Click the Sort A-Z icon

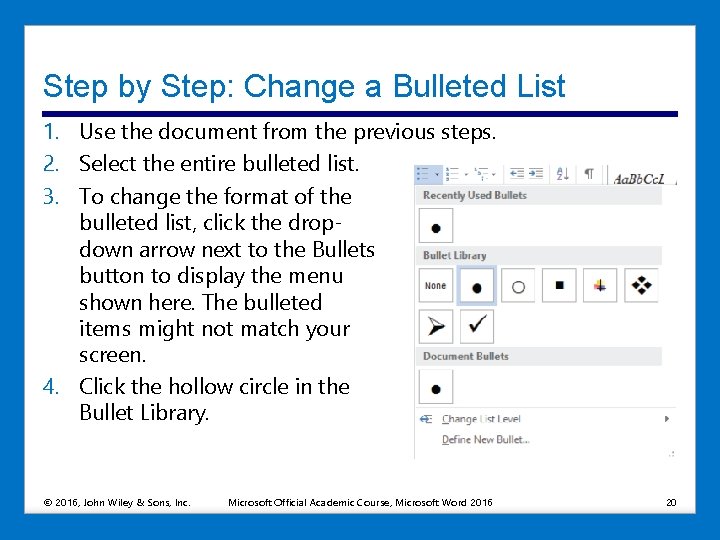[x=563, y=174]
